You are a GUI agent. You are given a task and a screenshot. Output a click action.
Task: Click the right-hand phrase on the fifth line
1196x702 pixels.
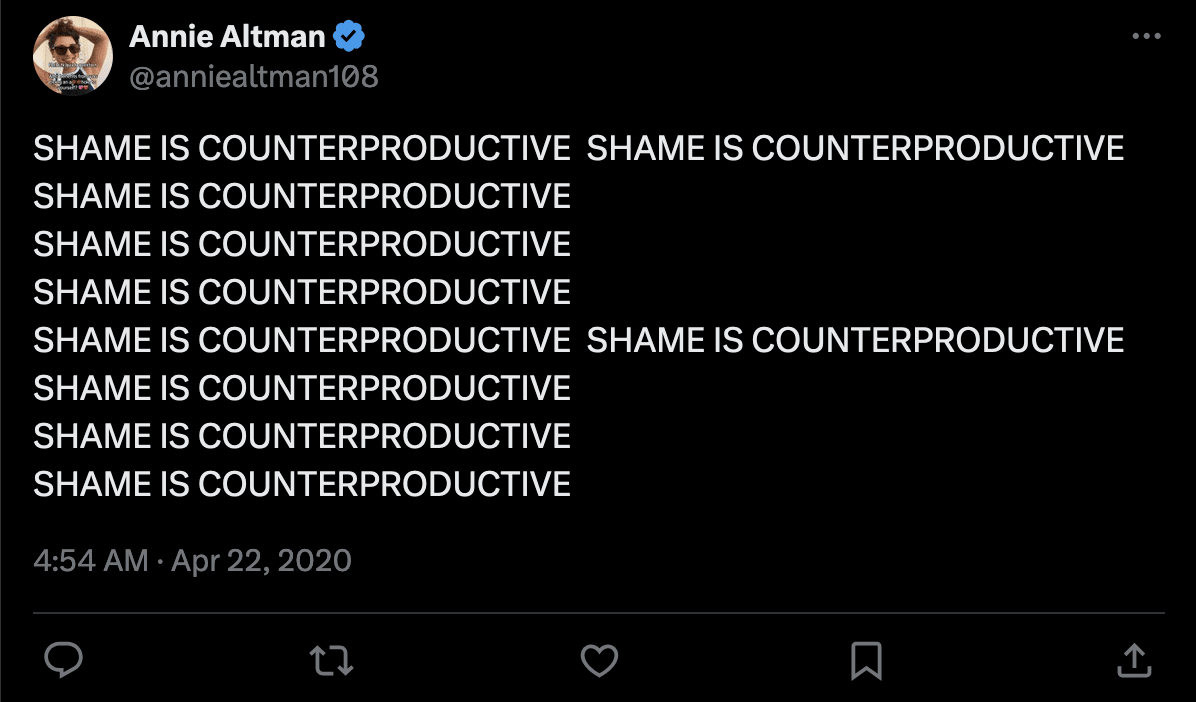pyautogui.click(x=855, y=340)
